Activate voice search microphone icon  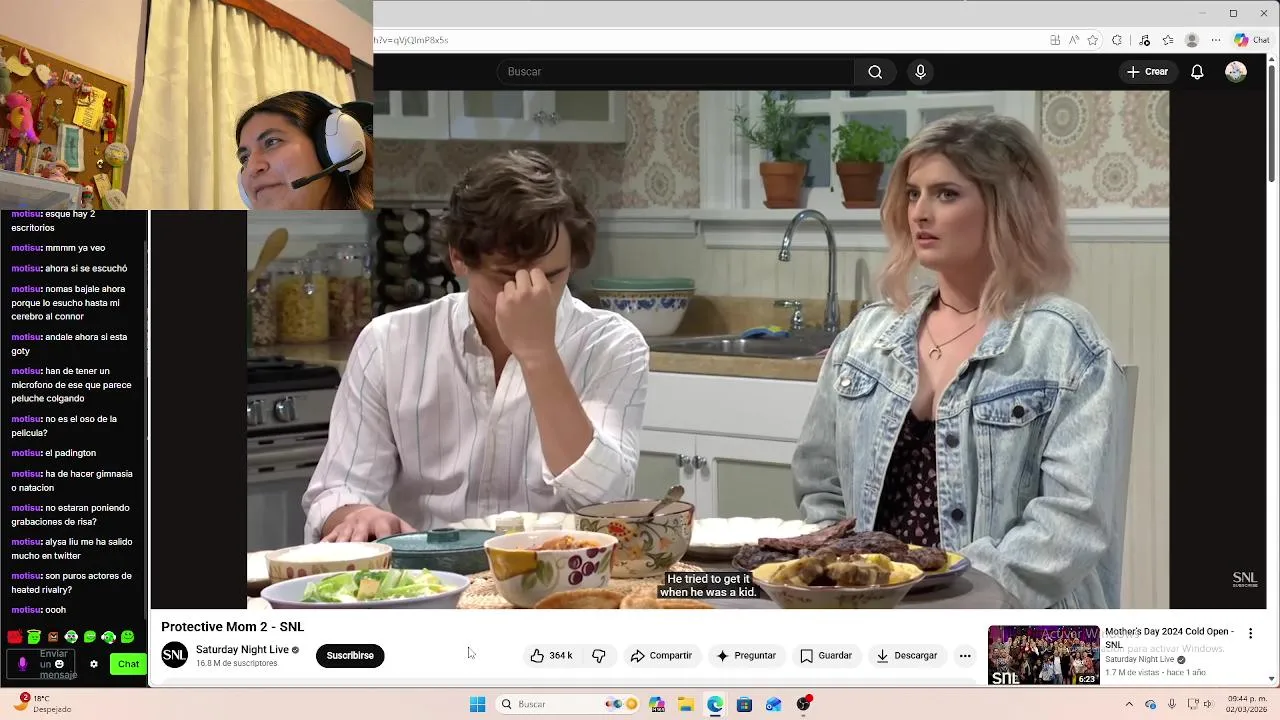(x=921, y=72)
